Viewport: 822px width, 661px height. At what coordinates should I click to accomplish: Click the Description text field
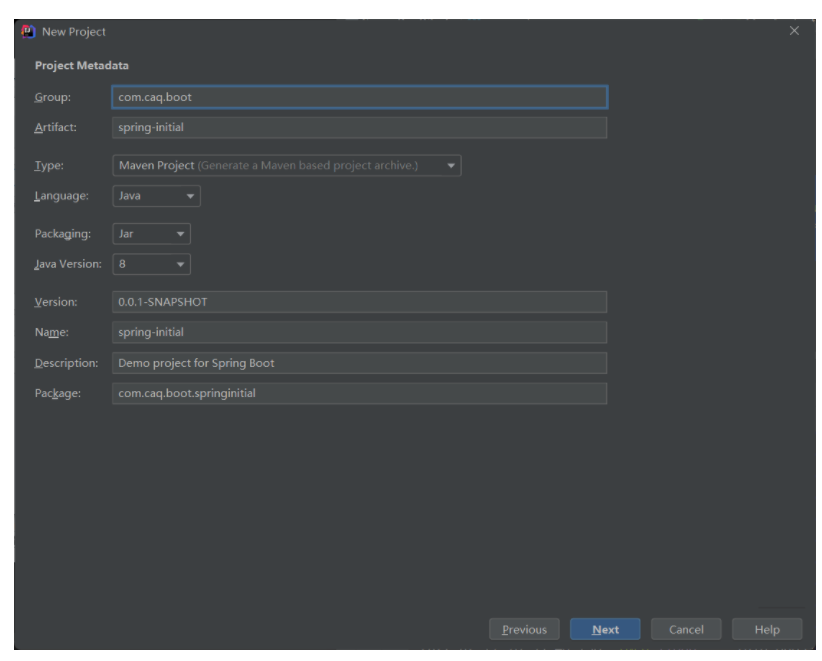point(359,363)
